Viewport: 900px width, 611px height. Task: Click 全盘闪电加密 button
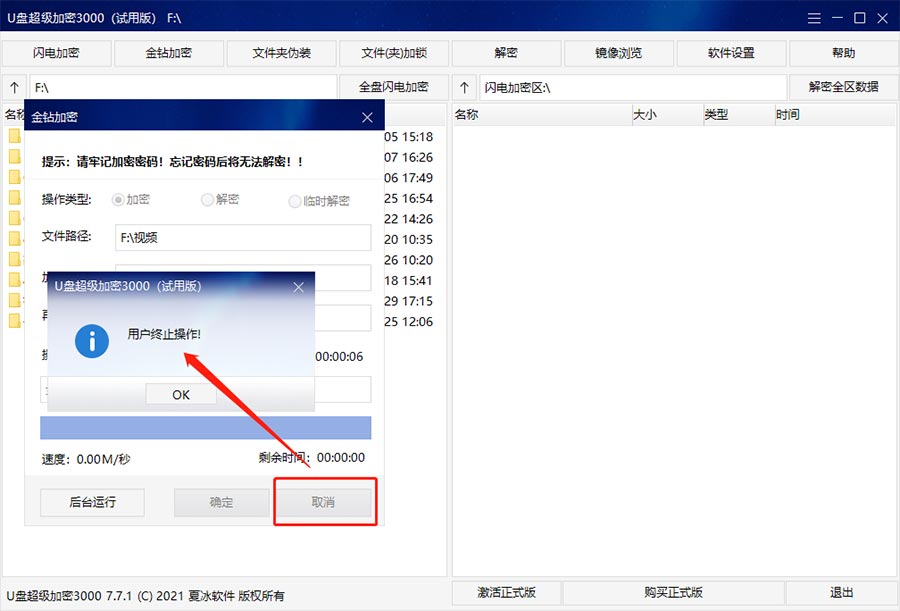[x=394, y=87]
